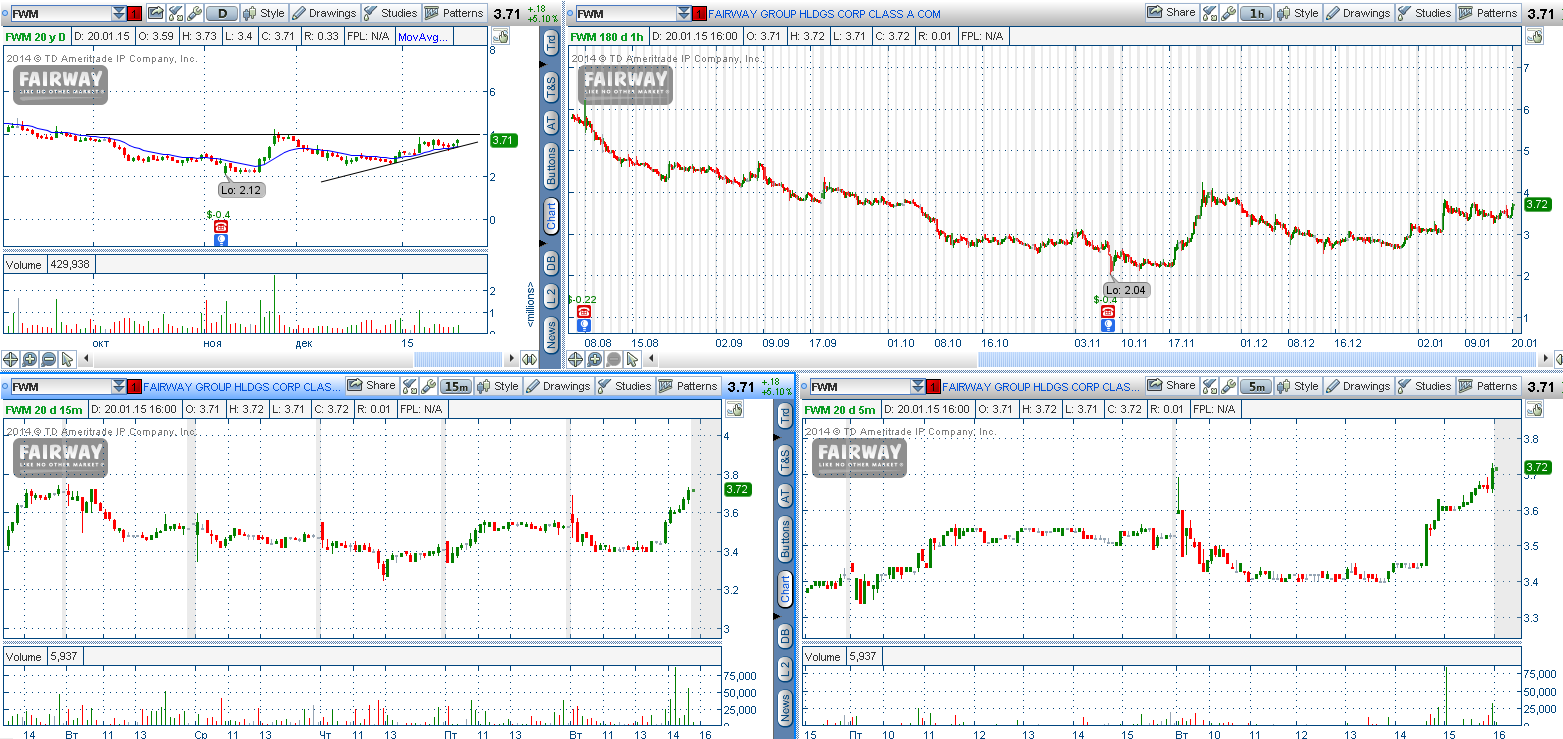This screenshot has height=739, width=1563.
Task: Open Buttons tab in upper sidebar
Action: pos(551,167)
